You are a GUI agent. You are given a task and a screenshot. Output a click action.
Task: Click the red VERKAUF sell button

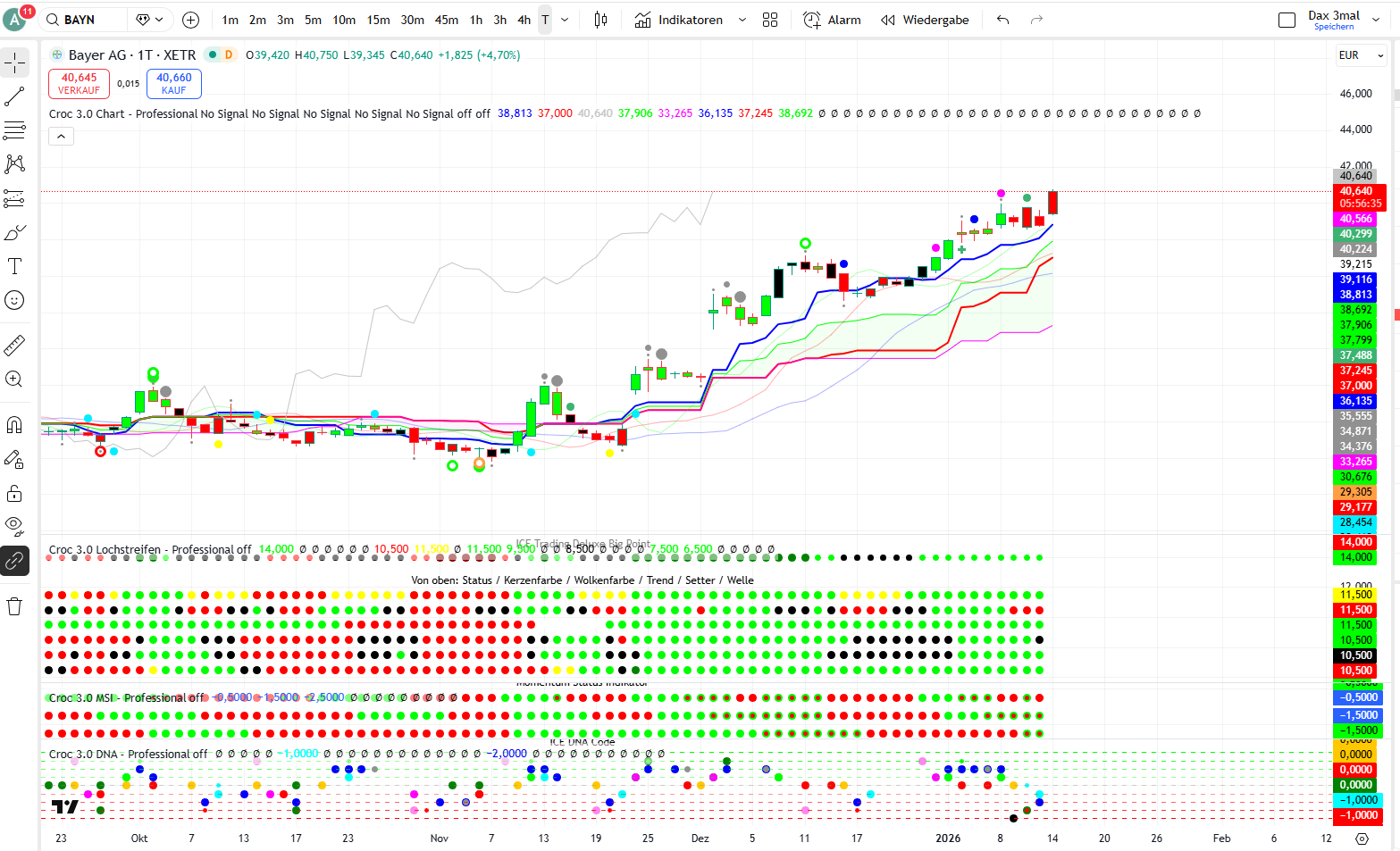80,84
